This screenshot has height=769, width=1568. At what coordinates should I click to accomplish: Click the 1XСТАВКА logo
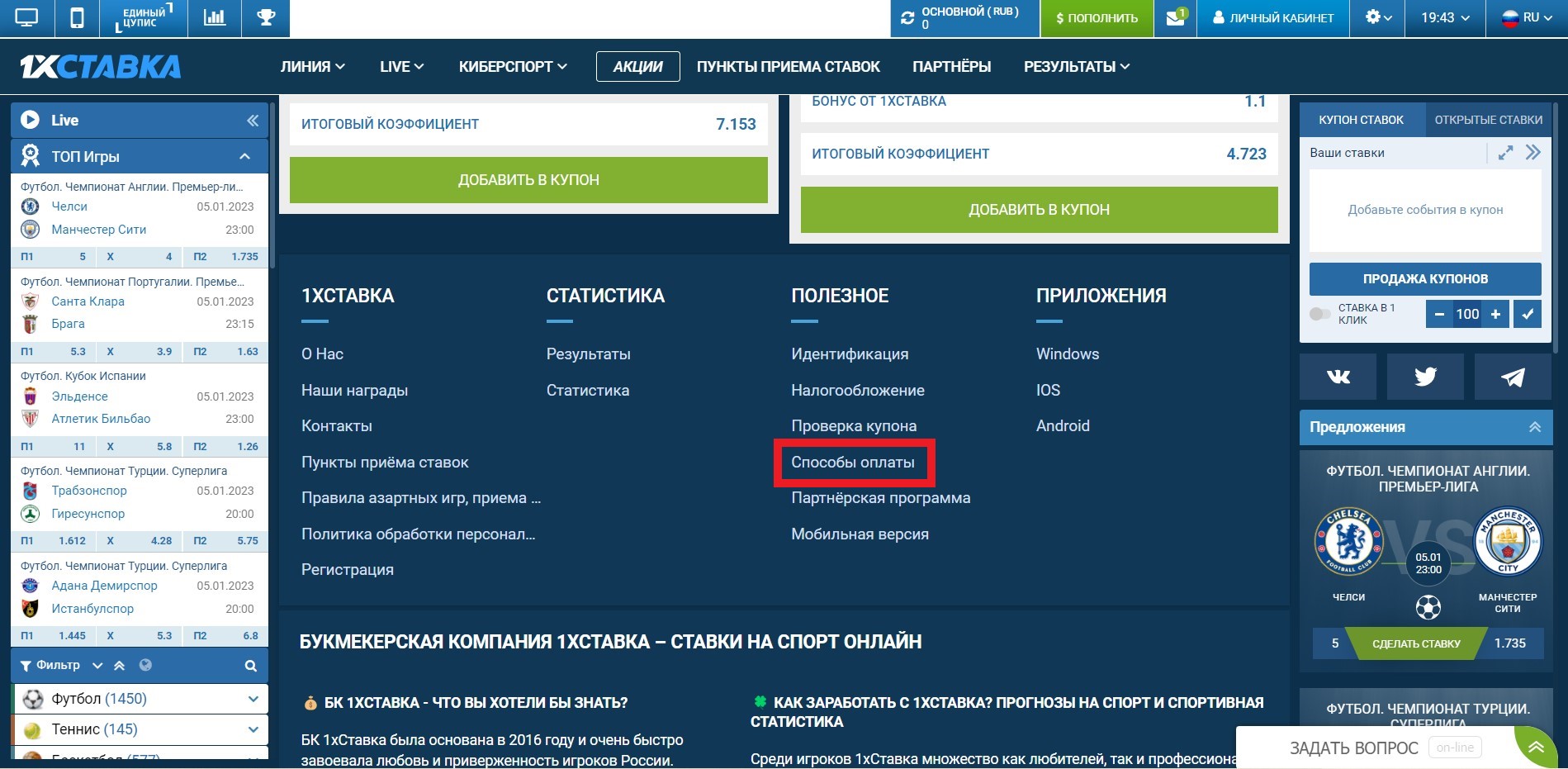tap(100, 67)
